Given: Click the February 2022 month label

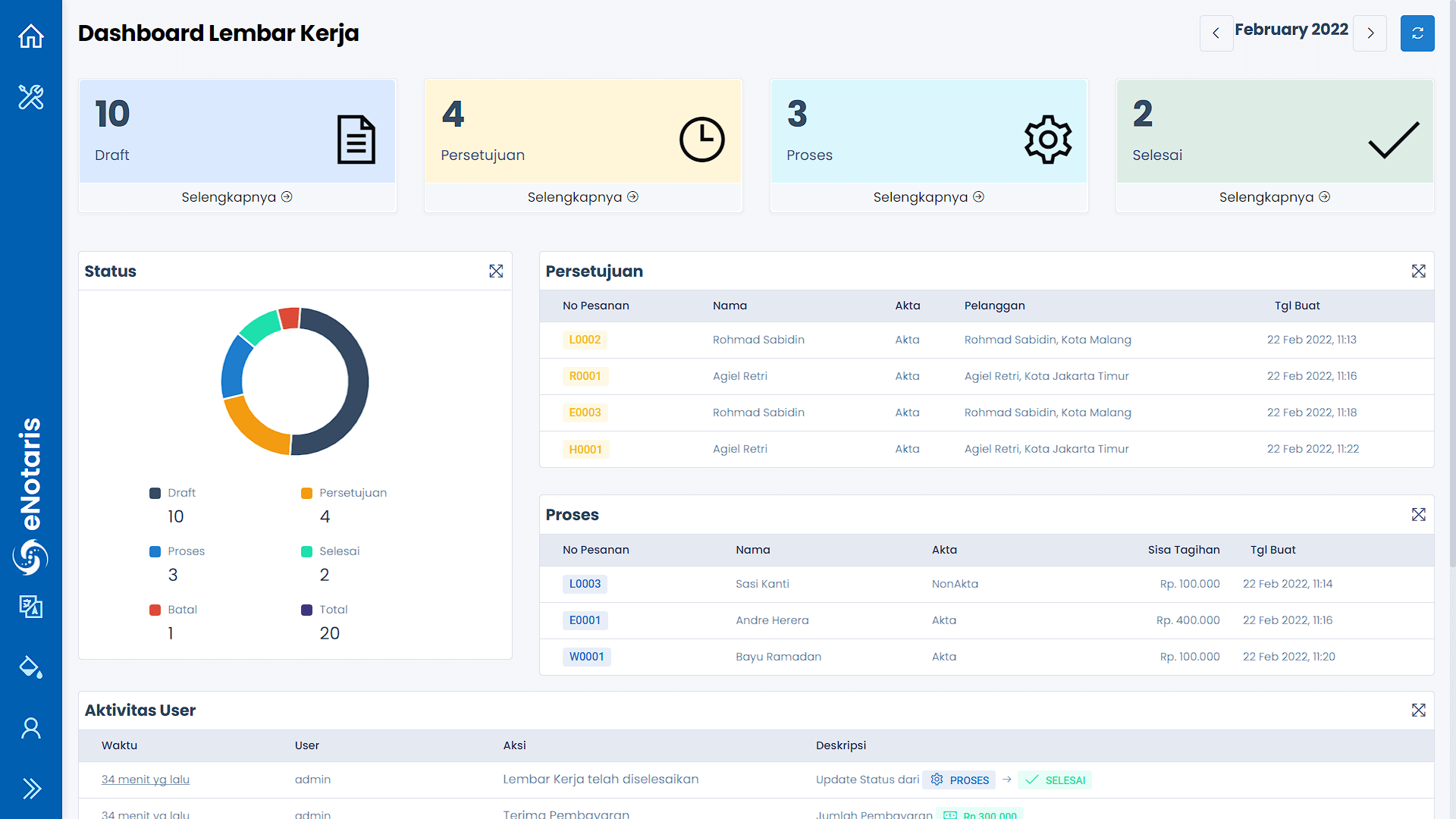Looking at the screenshot, I should pos(1291,30).
